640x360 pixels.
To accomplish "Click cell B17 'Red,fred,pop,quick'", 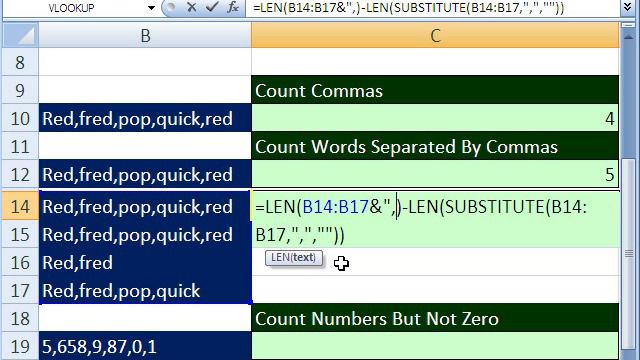I will coord(145,291).
